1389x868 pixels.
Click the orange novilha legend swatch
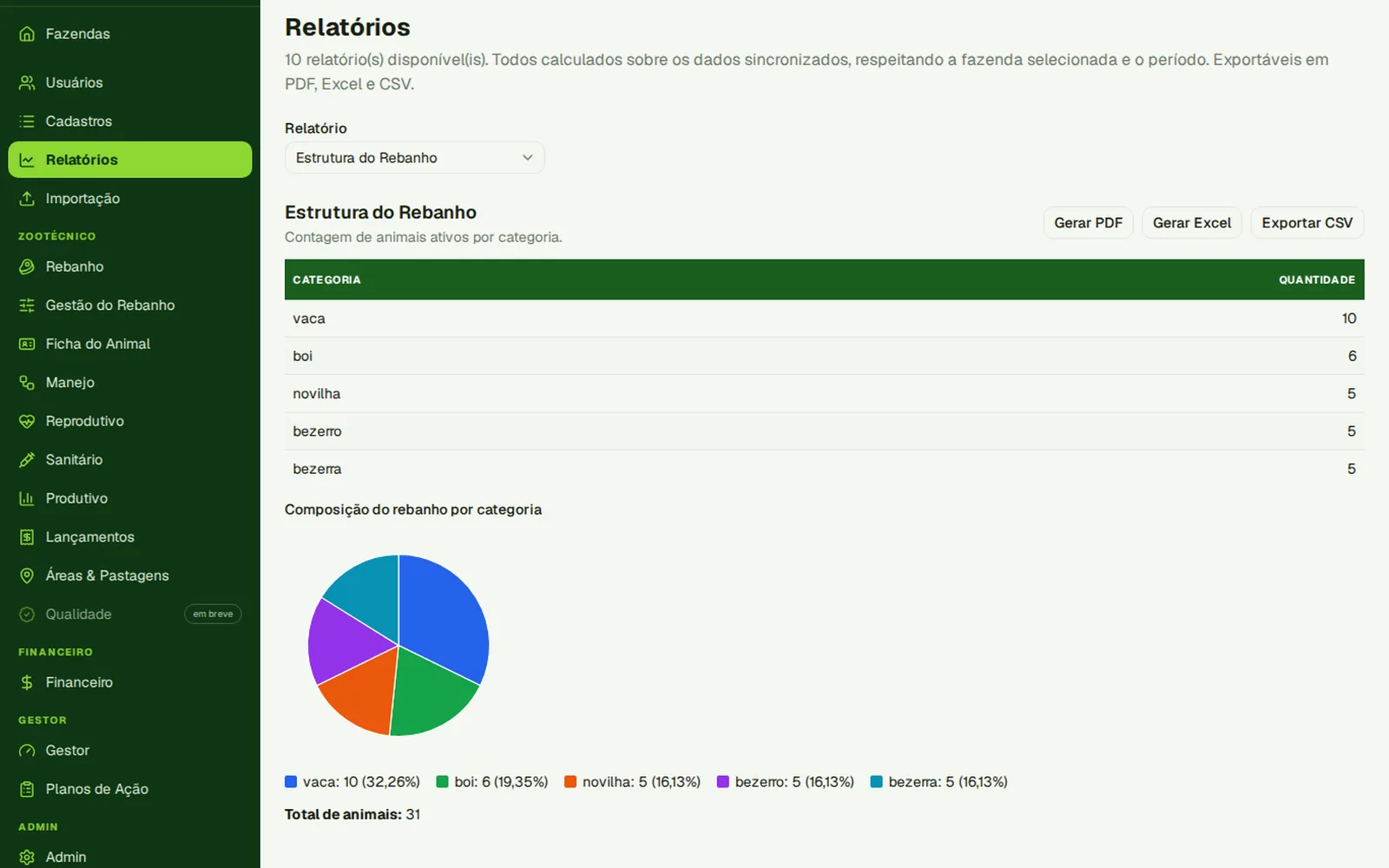[570, 782]
